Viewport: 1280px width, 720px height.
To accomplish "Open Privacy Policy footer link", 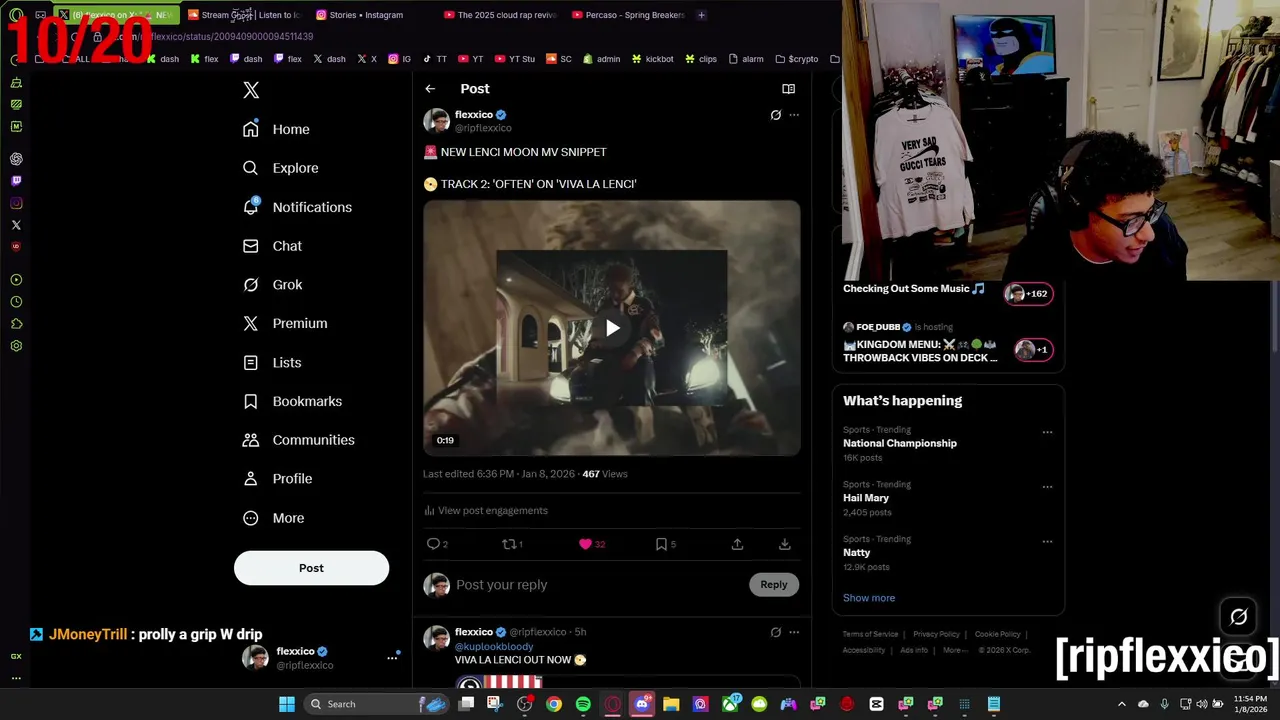I will [936, 634].
